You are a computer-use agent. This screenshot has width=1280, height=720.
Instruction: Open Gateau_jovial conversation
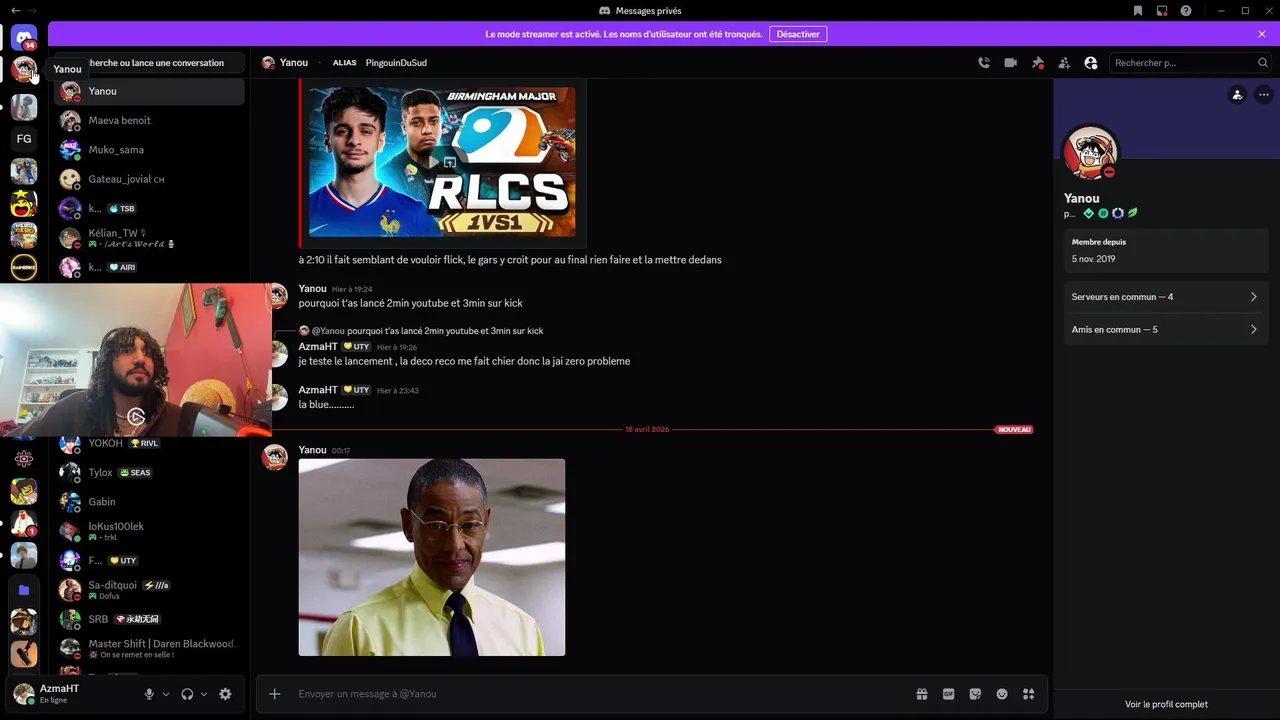[149, 179]
